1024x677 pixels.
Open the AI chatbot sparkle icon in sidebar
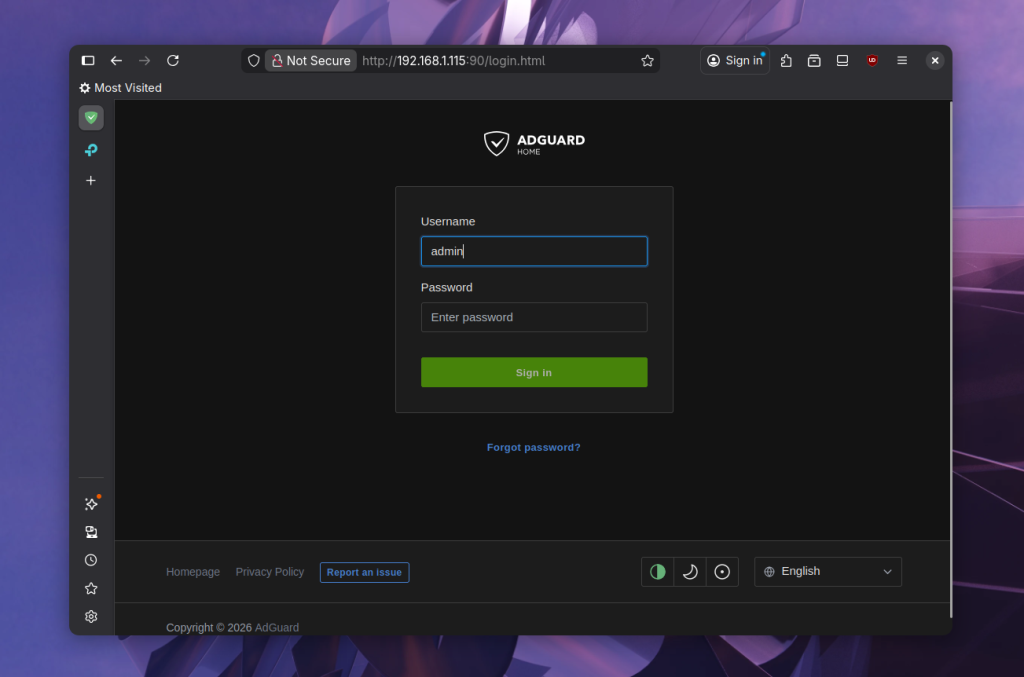pyautogui.click(x=91, y=504)
